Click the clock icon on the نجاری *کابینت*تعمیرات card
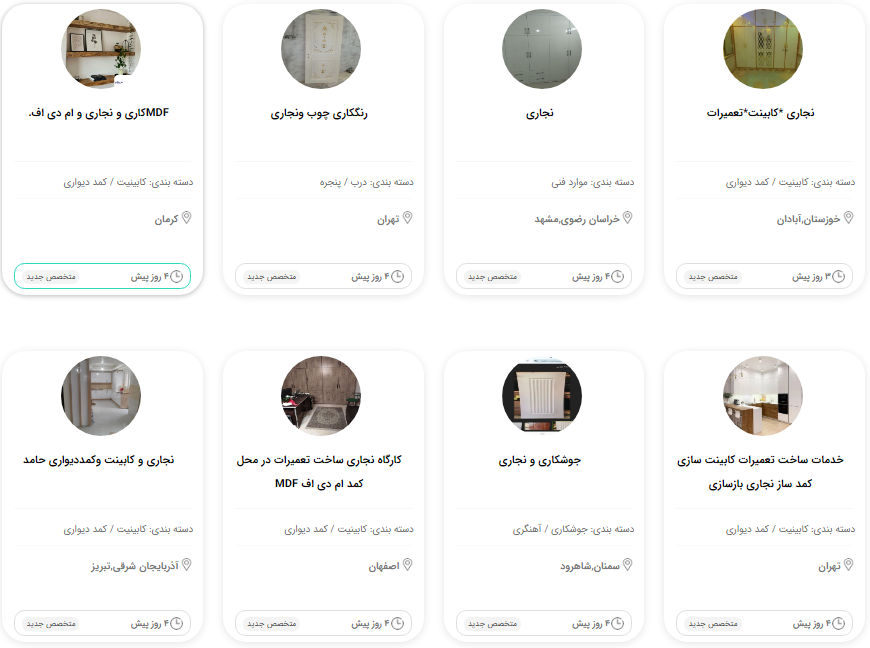The height and width of the screenshot is (648, 870). pyautogui.click(x=838, y=276)
